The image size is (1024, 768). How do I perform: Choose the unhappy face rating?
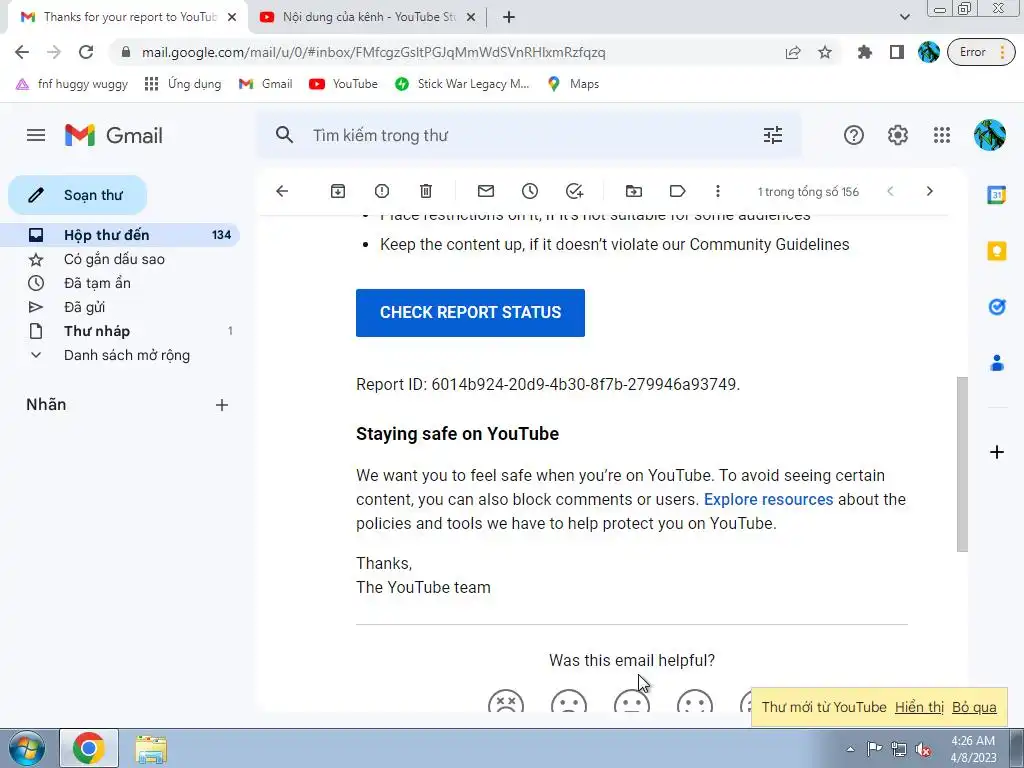pyautogui.click(x=569, y=701)
